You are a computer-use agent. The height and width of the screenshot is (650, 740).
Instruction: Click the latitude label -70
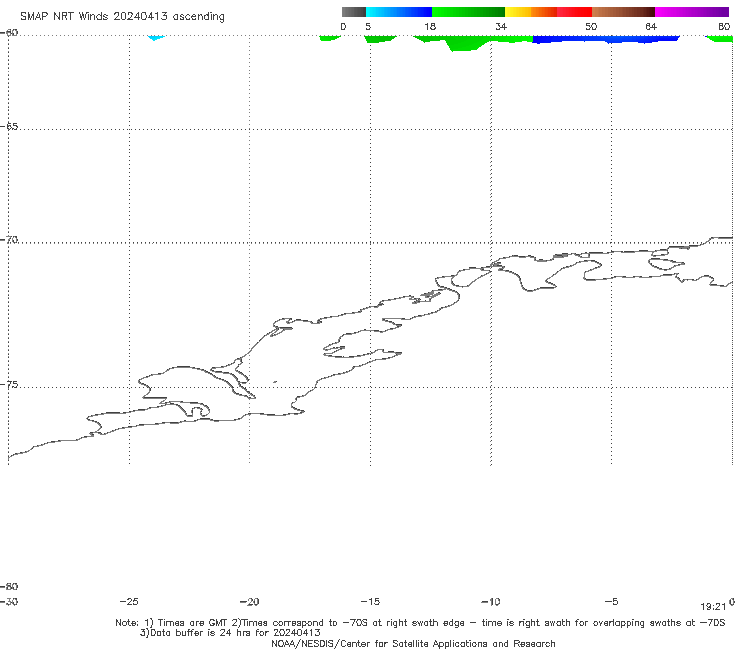pyautogui.click(x=9, y=240)
